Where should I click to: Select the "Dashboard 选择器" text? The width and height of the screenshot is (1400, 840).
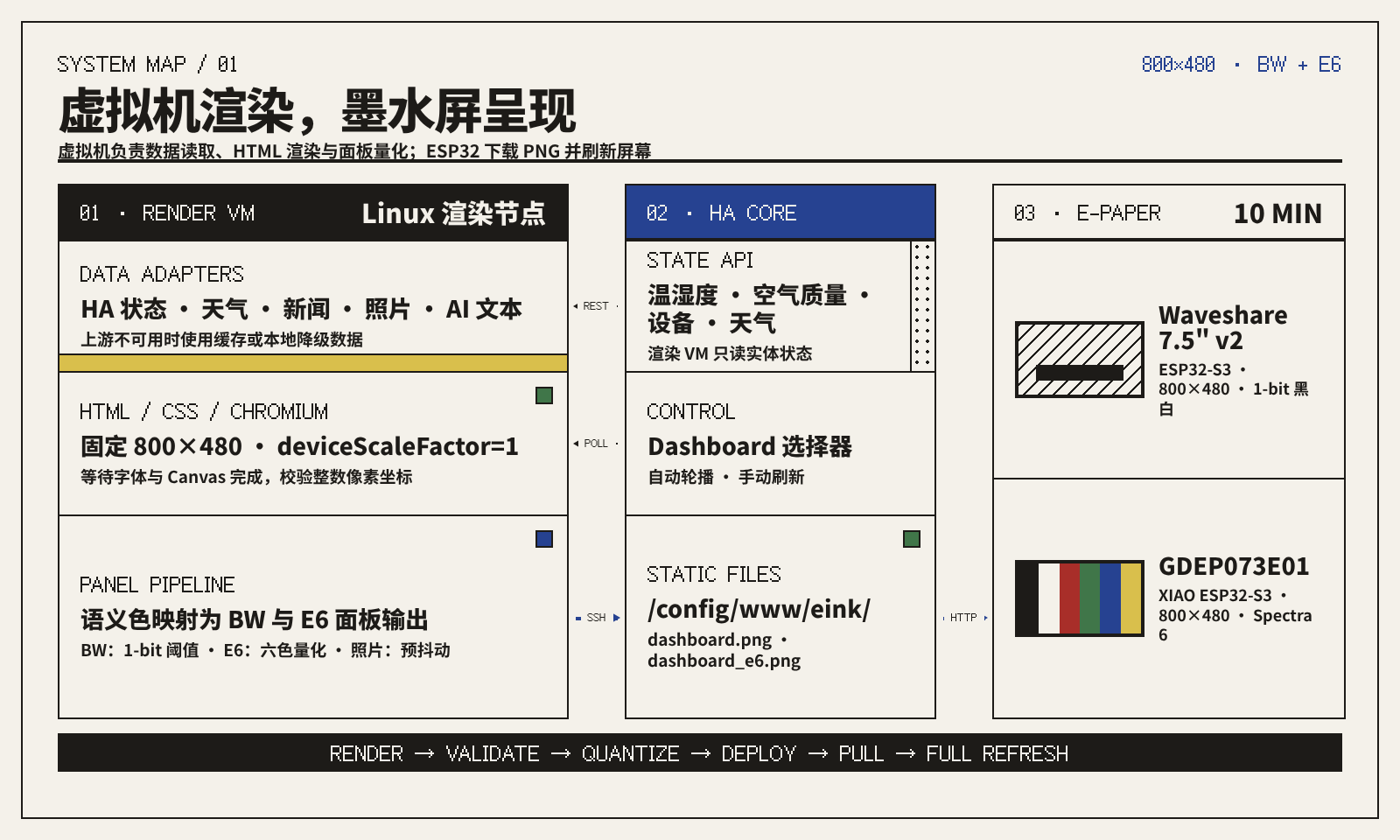pyautogui.click(x=750, y=446)
